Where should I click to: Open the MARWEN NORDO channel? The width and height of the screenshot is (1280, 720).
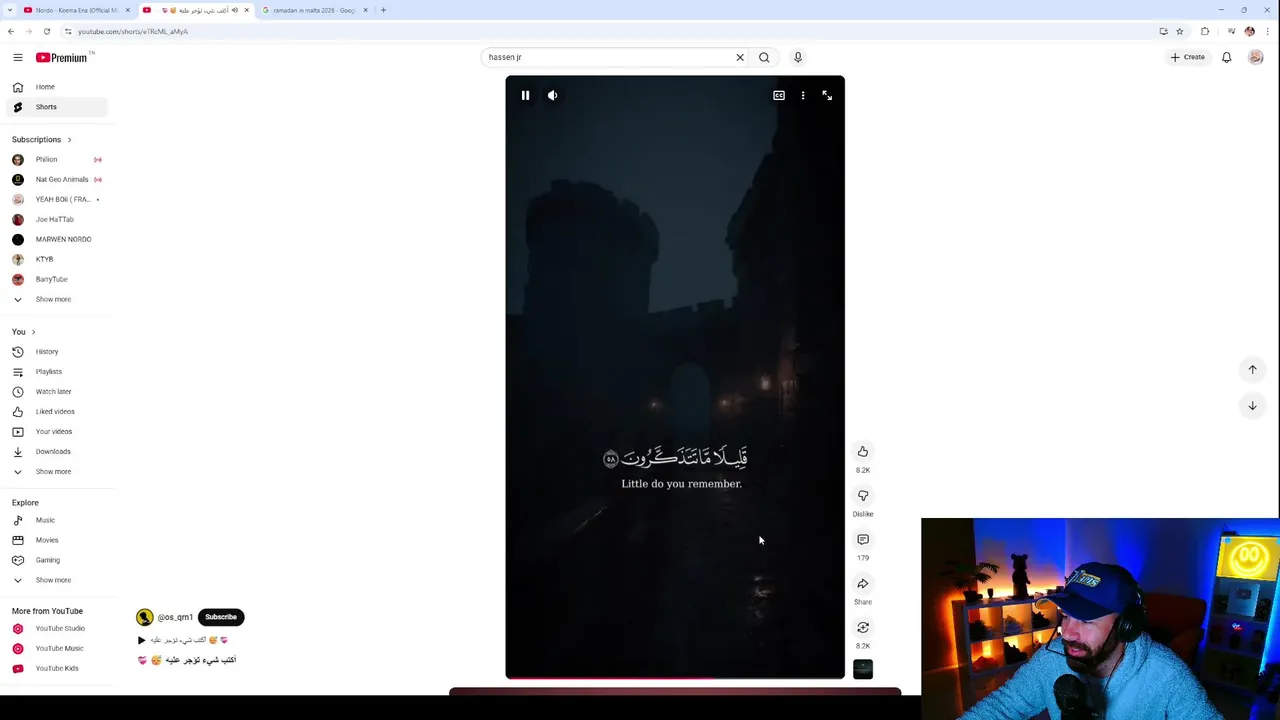(55, 240)
